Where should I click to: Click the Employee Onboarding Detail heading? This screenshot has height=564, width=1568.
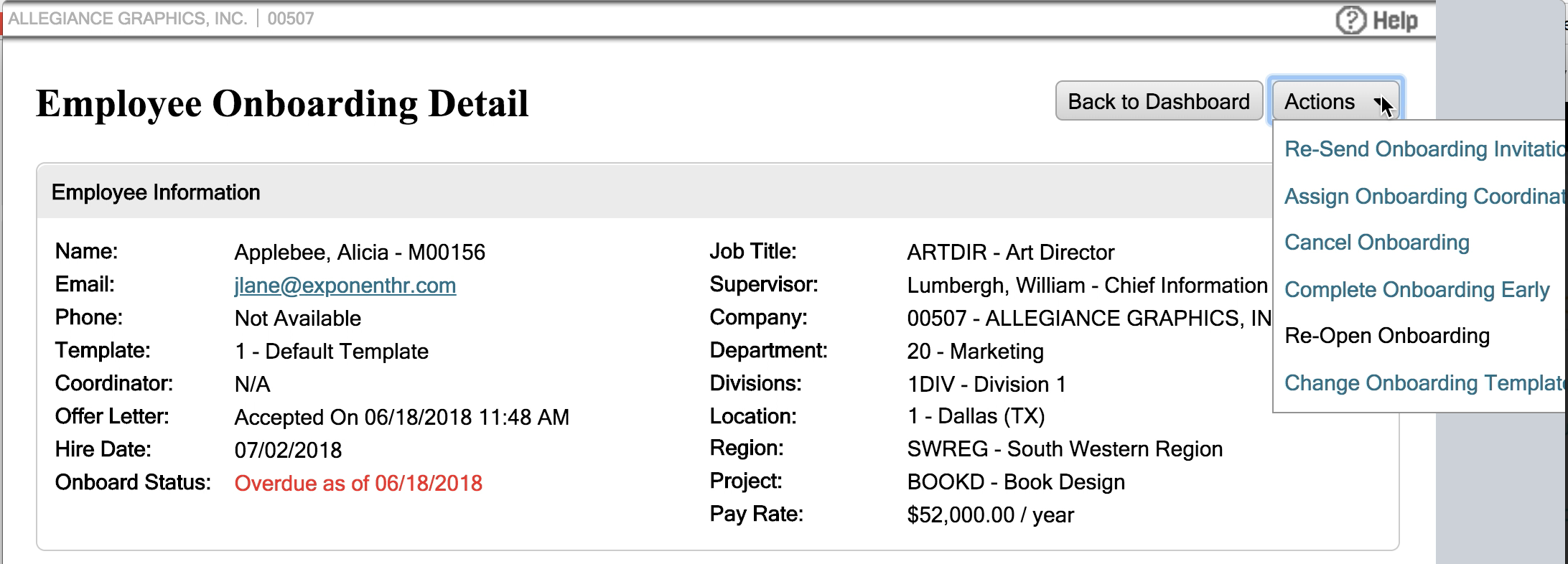pos(282,103)
